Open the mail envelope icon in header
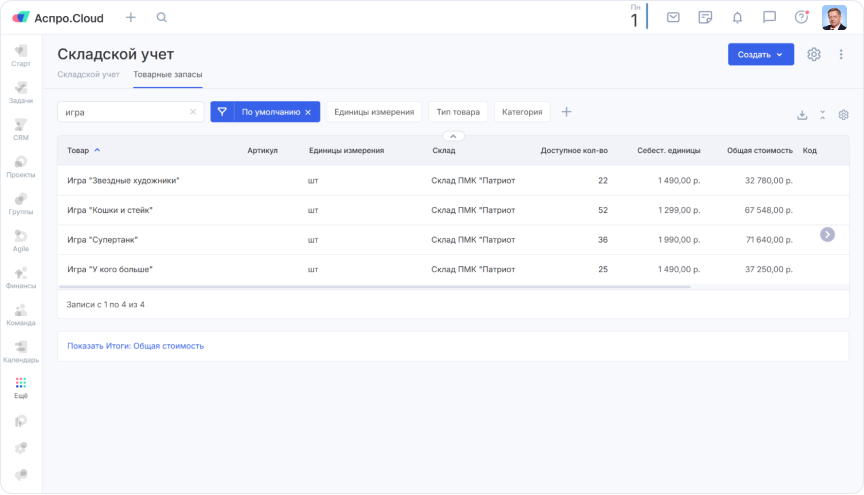This screenshot has height=495, width=864. (673, 17)
